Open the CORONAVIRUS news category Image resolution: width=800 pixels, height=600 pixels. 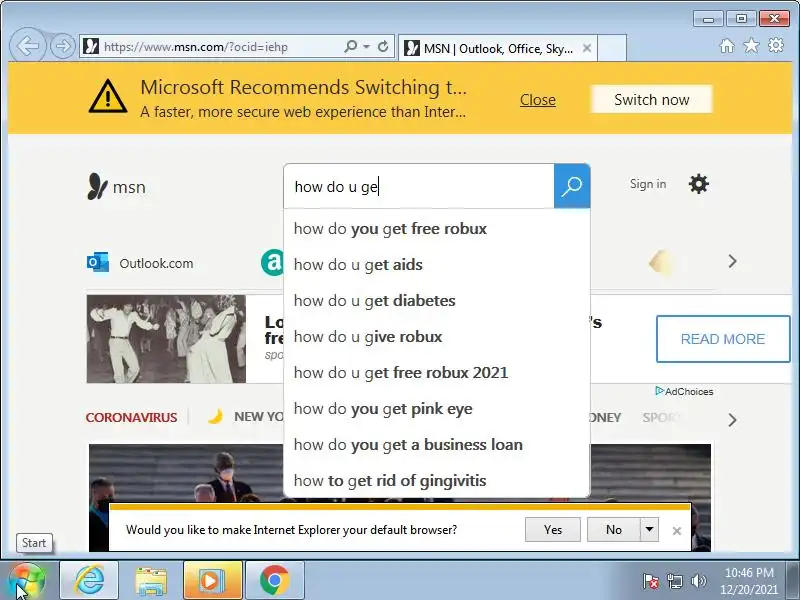[132, 417]
